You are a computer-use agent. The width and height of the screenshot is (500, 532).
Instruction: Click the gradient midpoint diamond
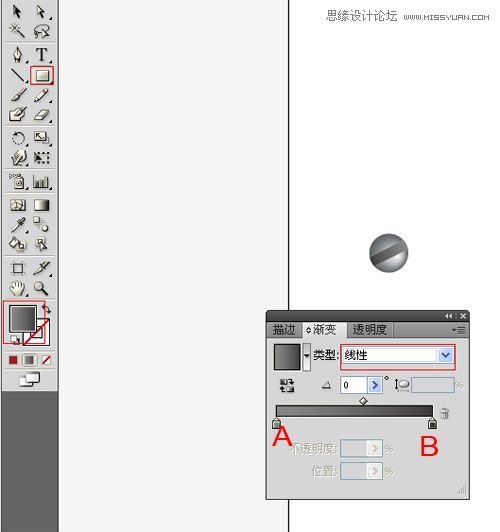(363, 401)
